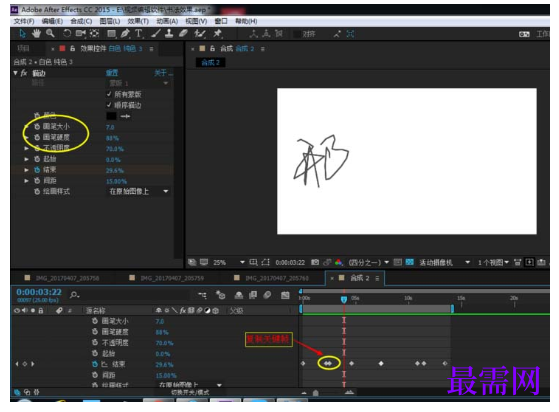Open the (四分之一) resolution dropdown
Viewport: 559px width, 412px height.
coord(368,263)
